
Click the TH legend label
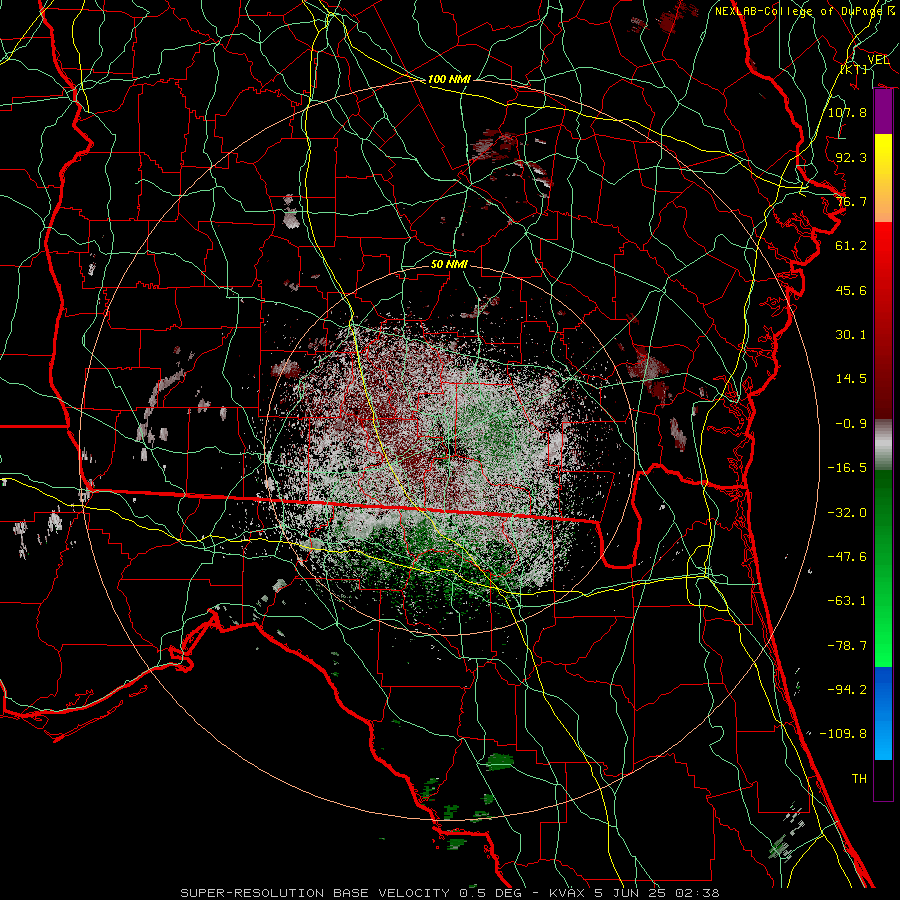859,779
